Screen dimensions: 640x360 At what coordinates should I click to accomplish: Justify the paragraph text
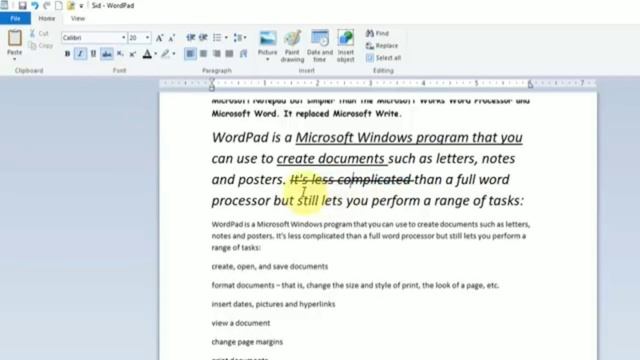tap(229, 53)
